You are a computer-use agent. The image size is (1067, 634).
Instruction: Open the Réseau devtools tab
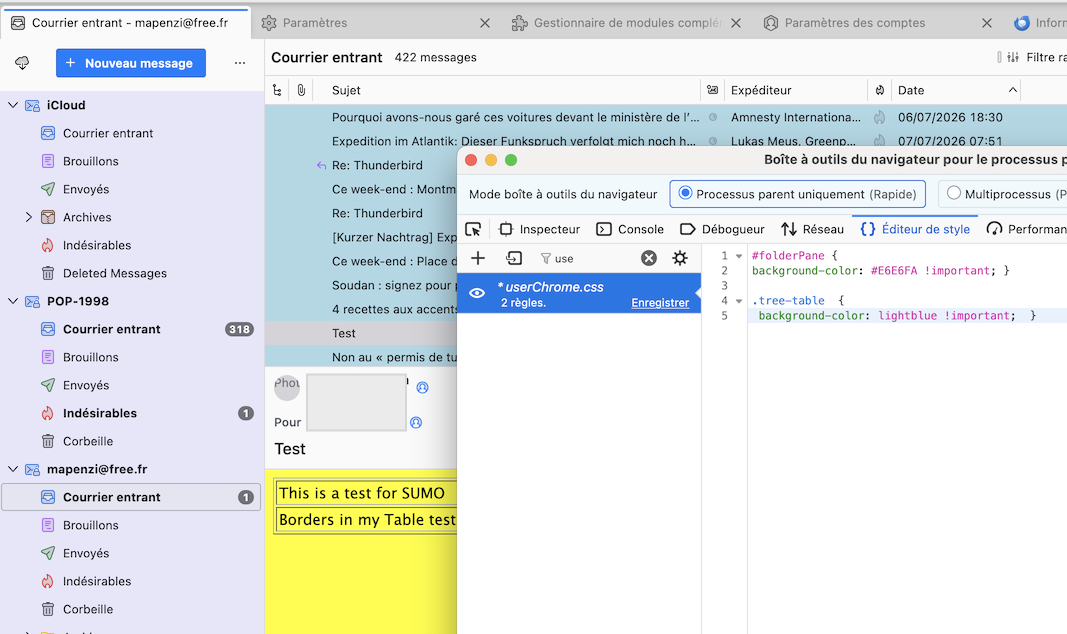[812, 229]
